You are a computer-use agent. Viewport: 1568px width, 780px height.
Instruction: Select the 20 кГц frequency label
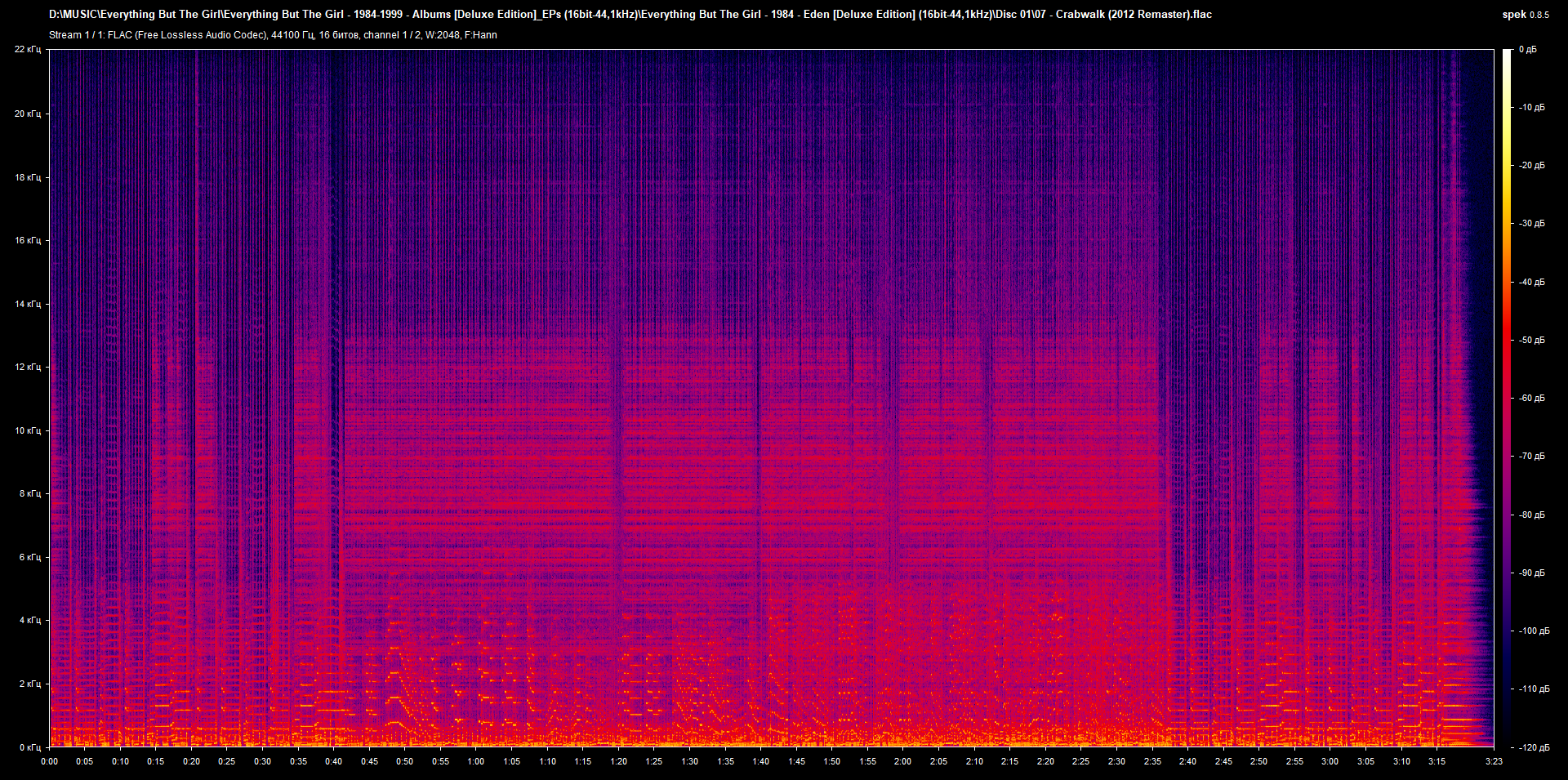point(27,114)
